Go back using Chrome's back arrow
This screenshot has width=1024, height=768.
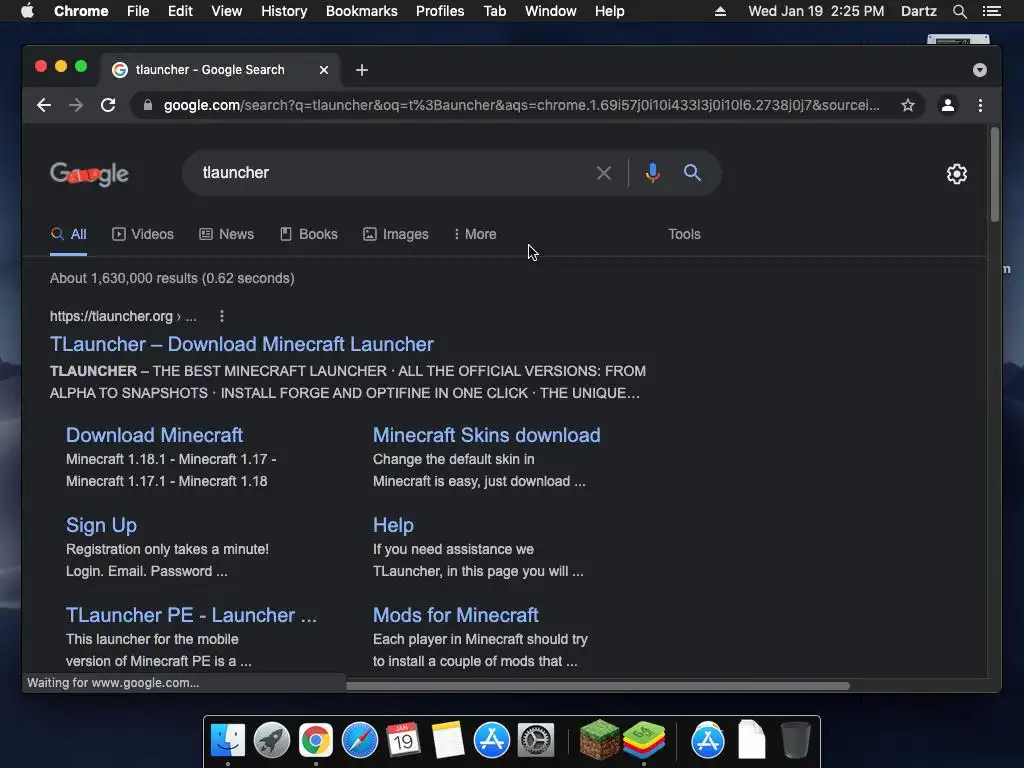click(x=44, y=105)
